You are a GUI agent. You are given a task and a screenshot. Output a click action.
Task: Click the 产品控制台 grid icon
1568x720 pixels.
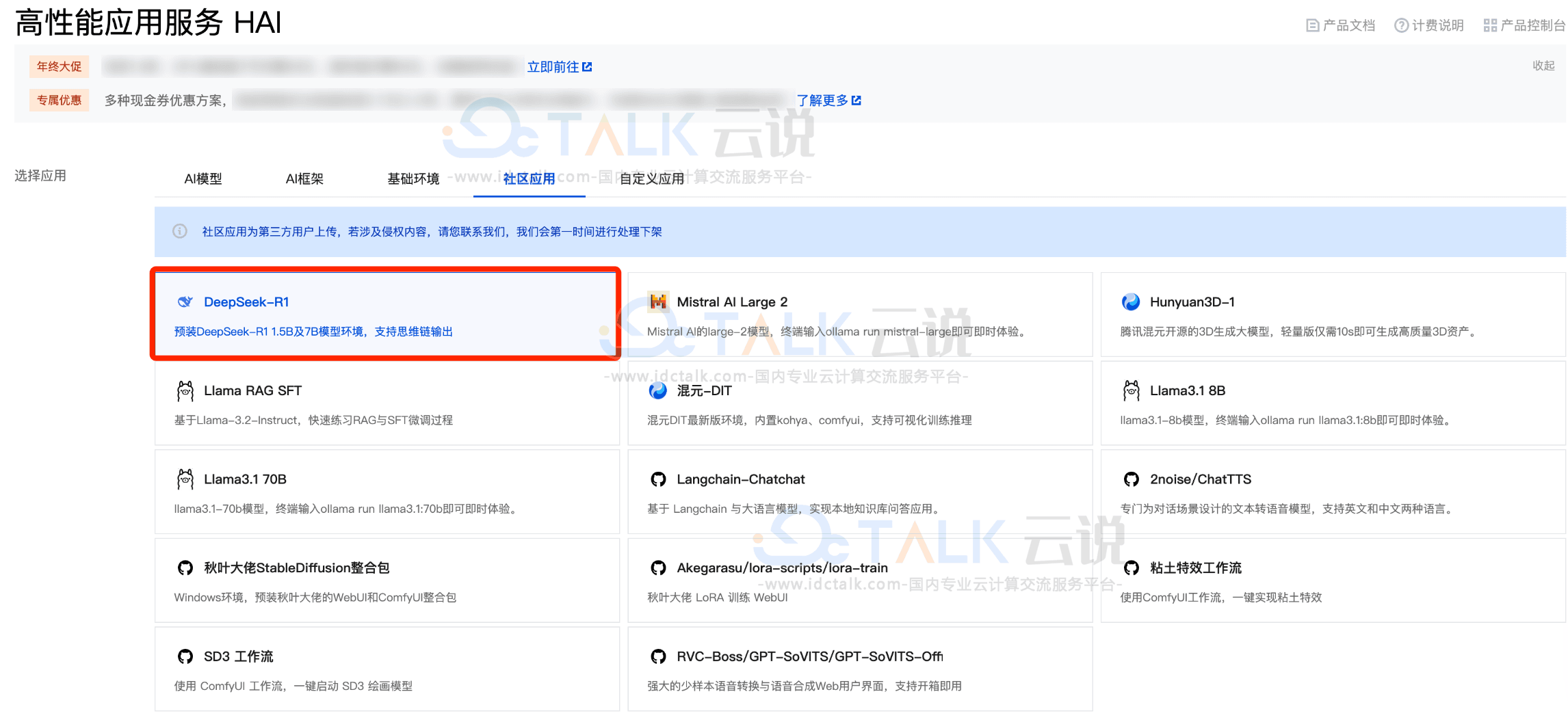coord(1490,25)
